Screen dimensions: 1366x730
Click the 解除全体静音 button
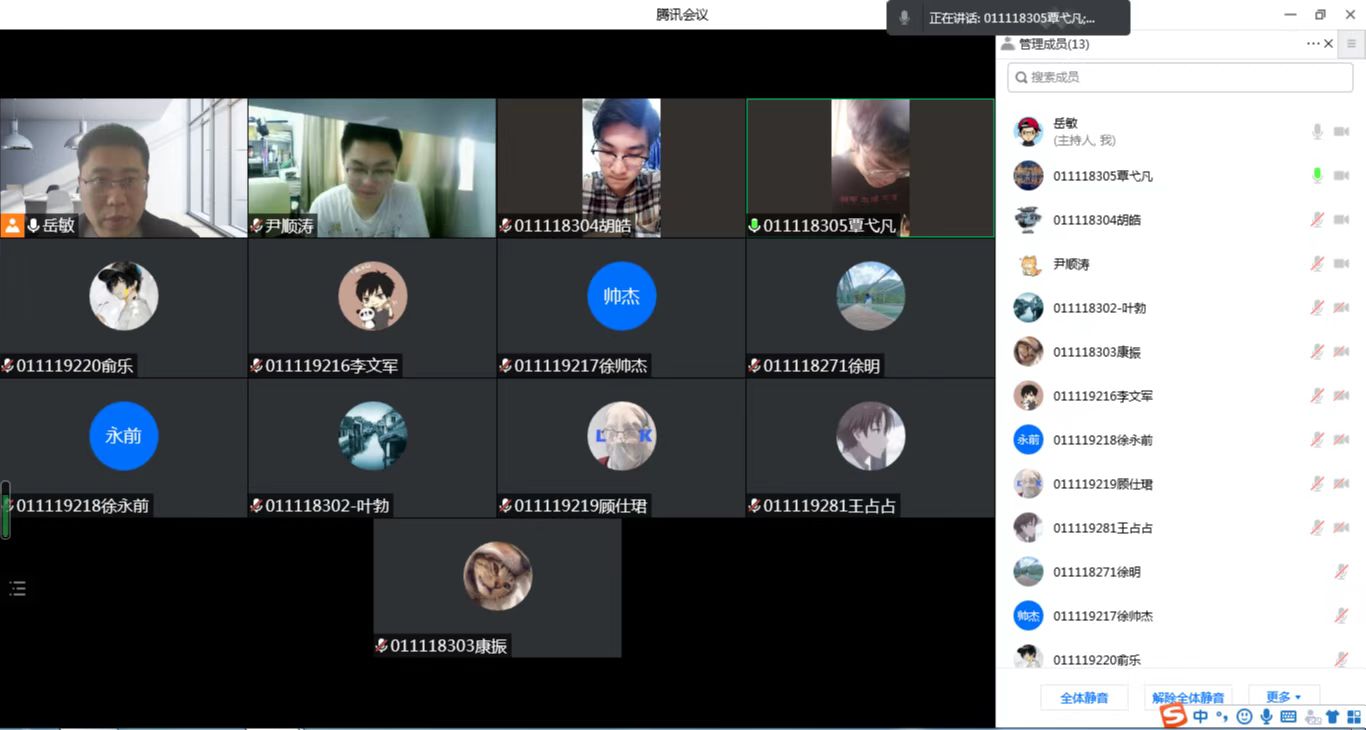(1188, 698)
